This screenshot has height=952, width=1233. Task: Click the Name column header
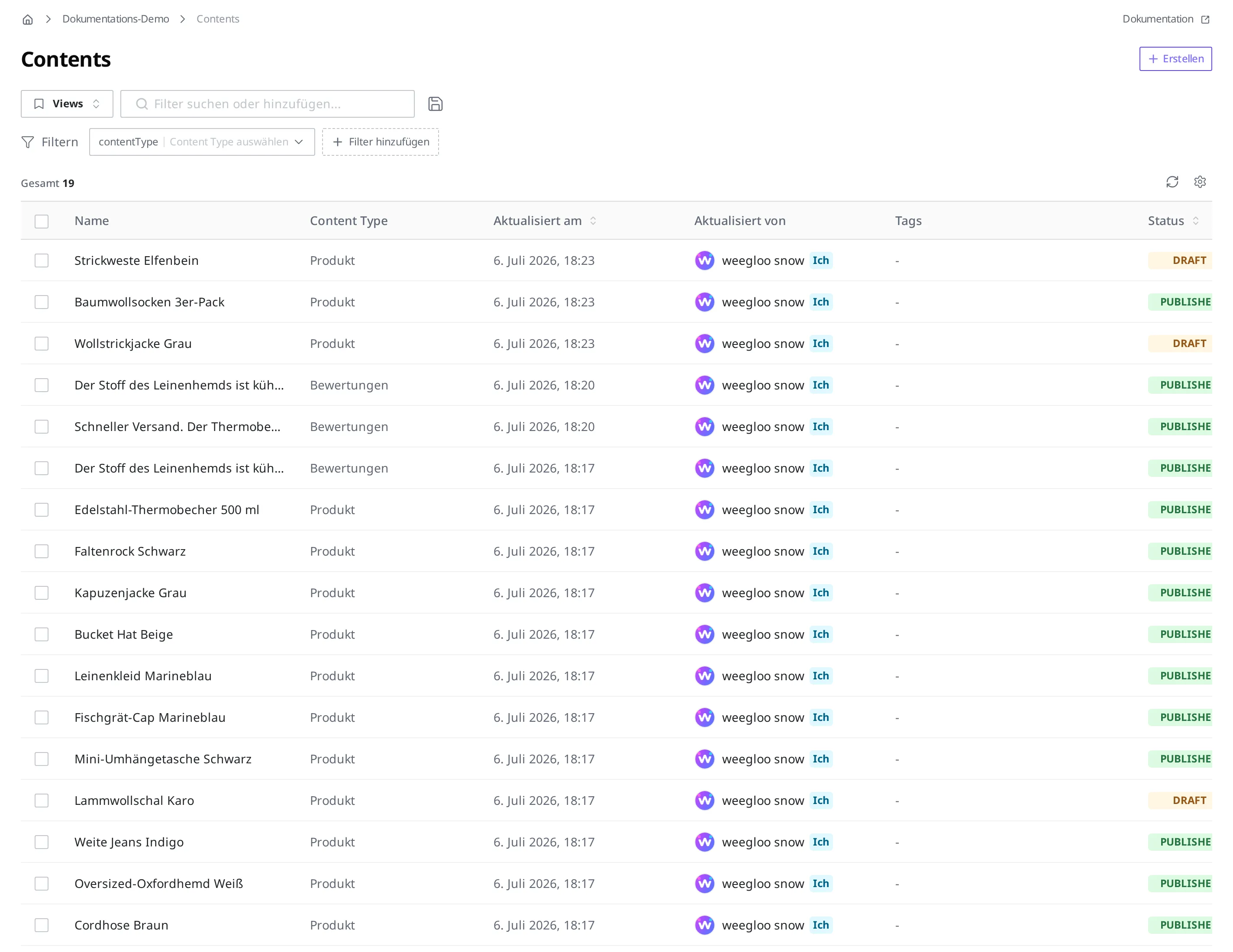91,221
